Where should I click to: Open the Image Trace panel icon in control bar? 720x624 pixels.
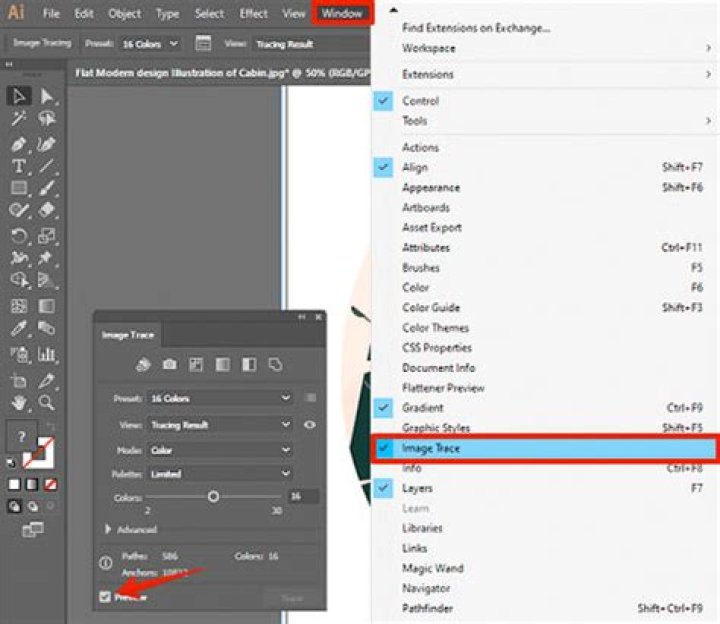[x=203, y=44]
